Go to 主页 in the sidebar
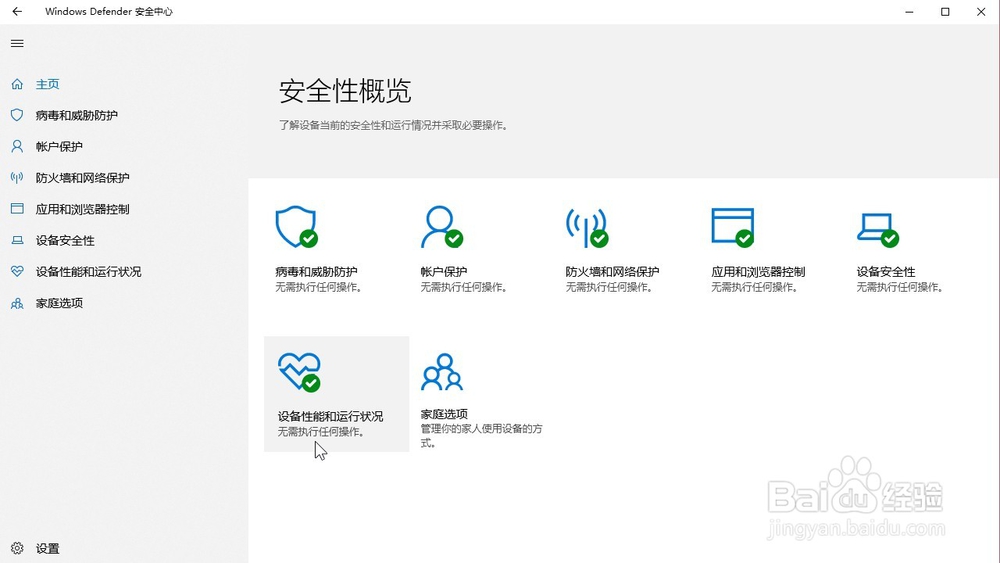The height and width of the screenshot is (563, 1000). pyautogui.click(x=47, y=84)
